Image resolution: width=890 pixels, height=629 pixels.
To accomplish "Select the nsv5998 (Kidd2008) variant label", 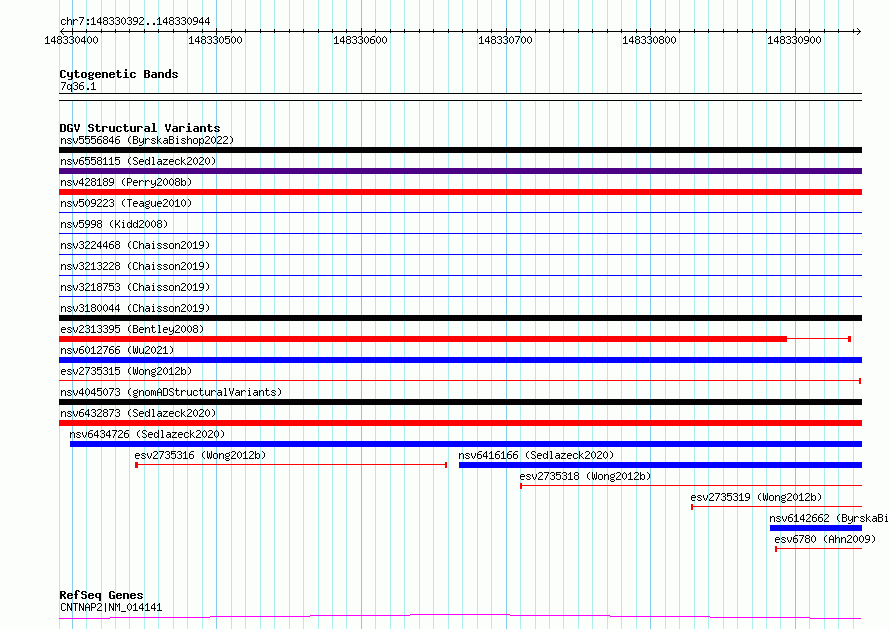I will coord(114,224).
